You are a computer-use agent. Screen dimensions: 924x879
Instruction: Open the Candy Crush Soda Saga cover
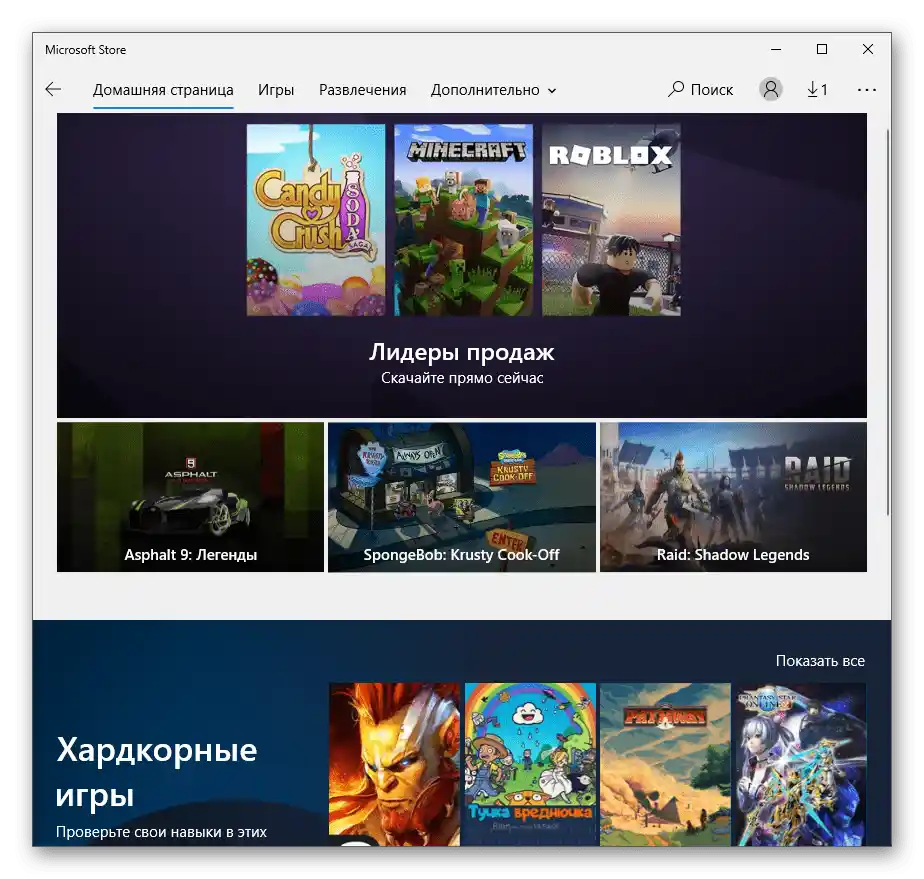pos(316,220)
